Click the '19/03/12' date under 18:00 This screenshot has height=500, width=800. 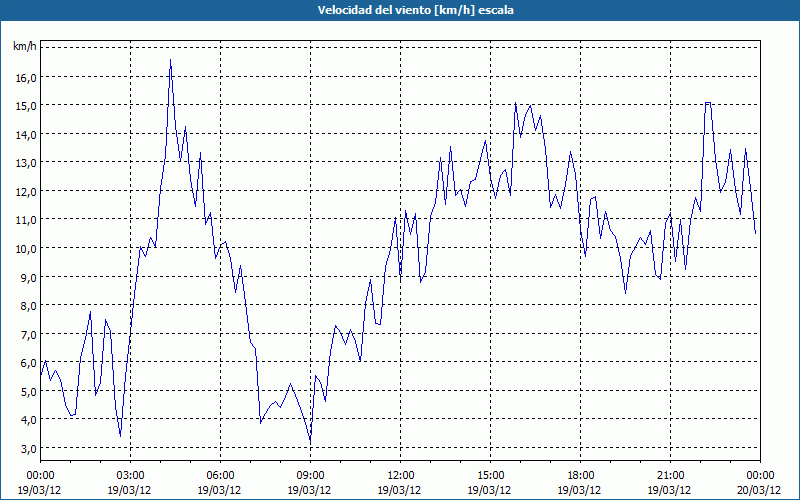point(580,490)
